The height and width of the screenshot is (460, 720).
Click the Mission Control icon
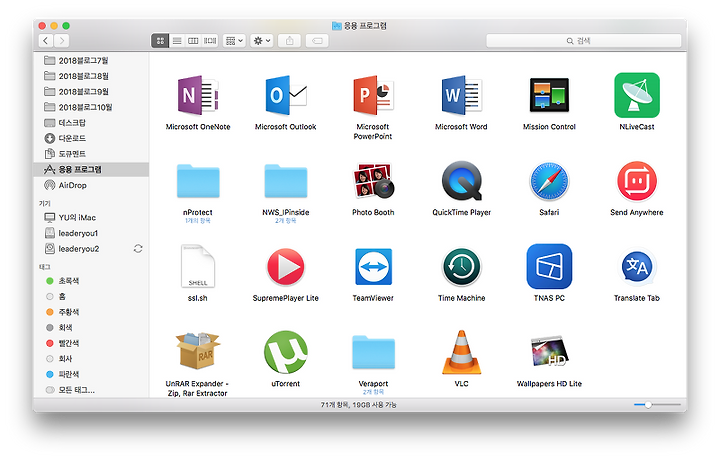click(x=549, y=95)
